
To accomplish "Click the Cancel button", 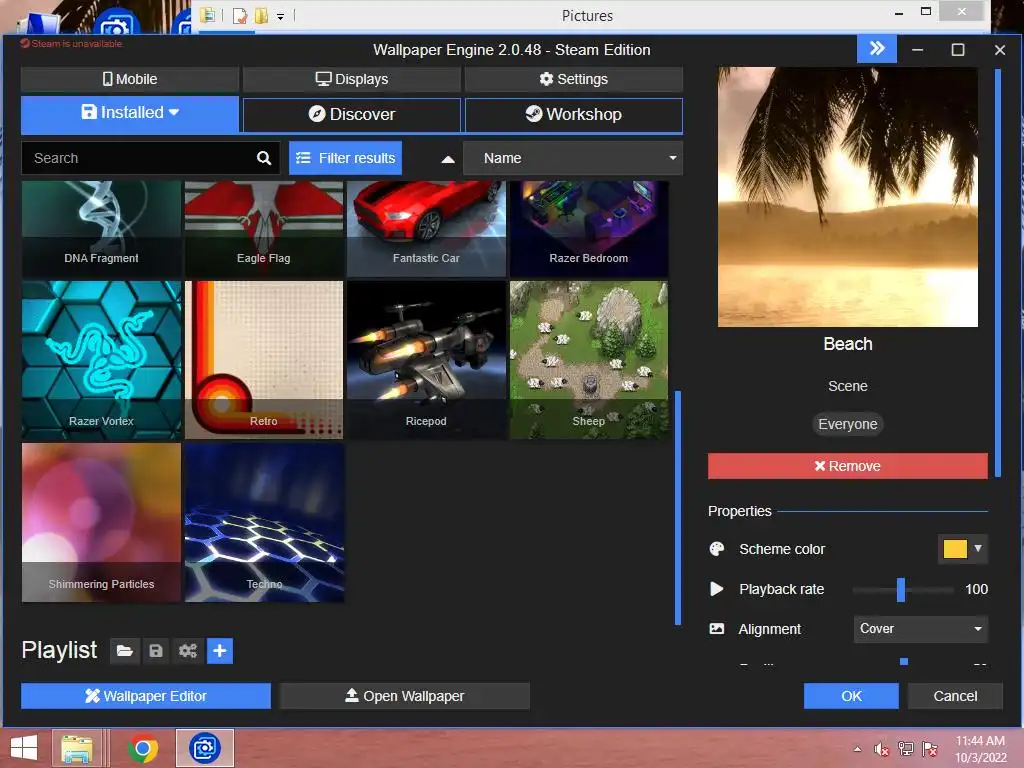I will coord(955,696).
